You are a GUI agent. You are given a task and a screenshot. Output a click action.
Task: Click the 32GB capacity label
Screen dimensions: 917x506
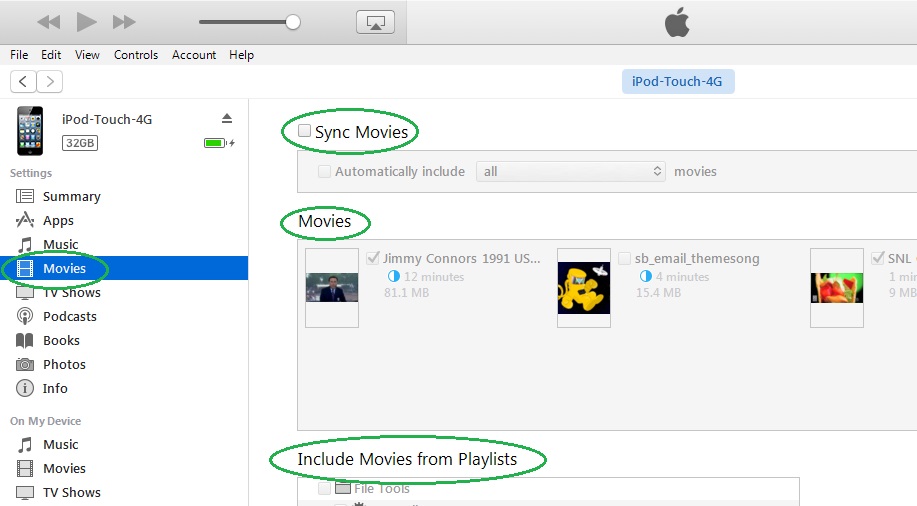point(80,143)
